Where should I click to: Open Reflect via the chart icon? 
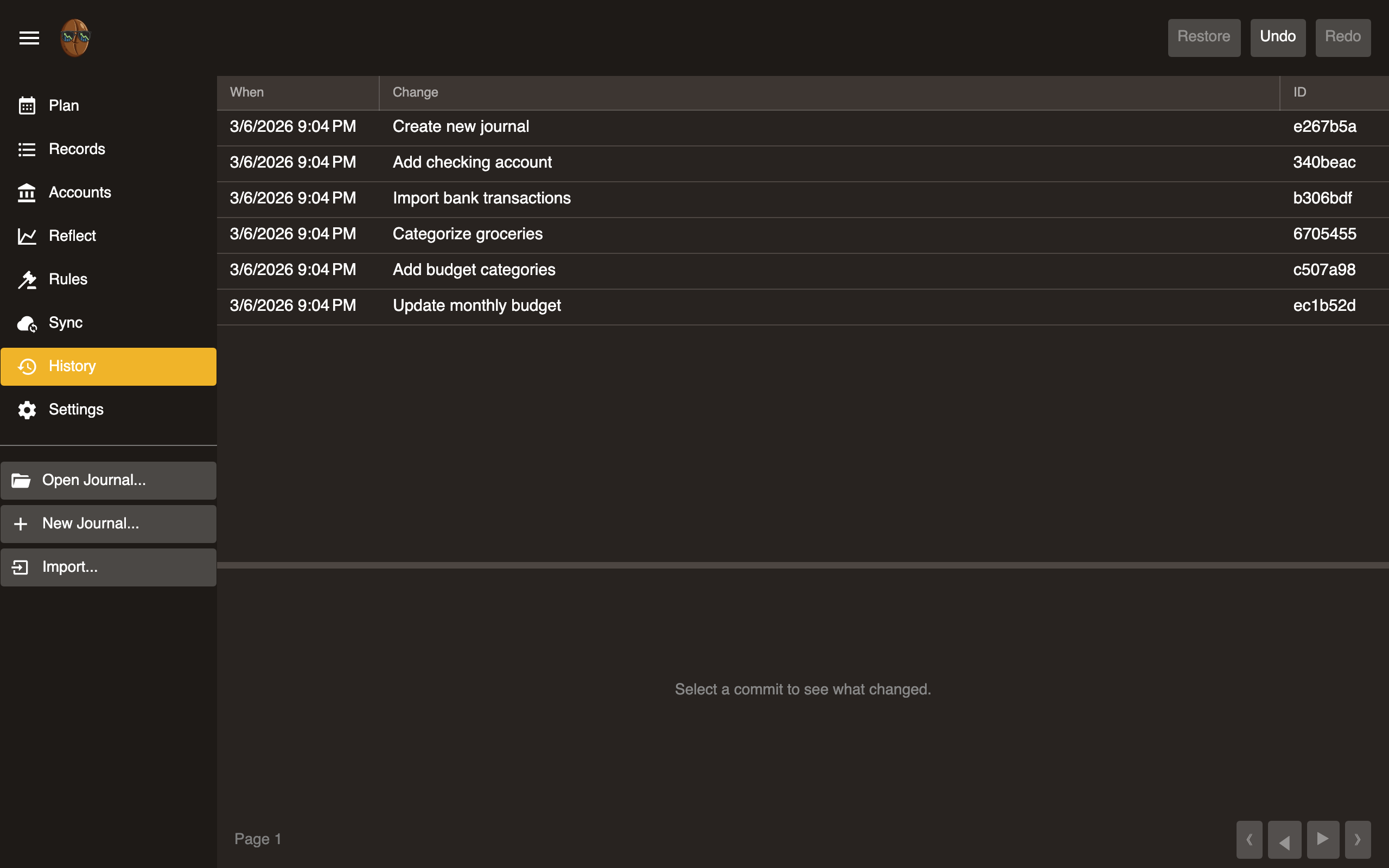[27, 236]
